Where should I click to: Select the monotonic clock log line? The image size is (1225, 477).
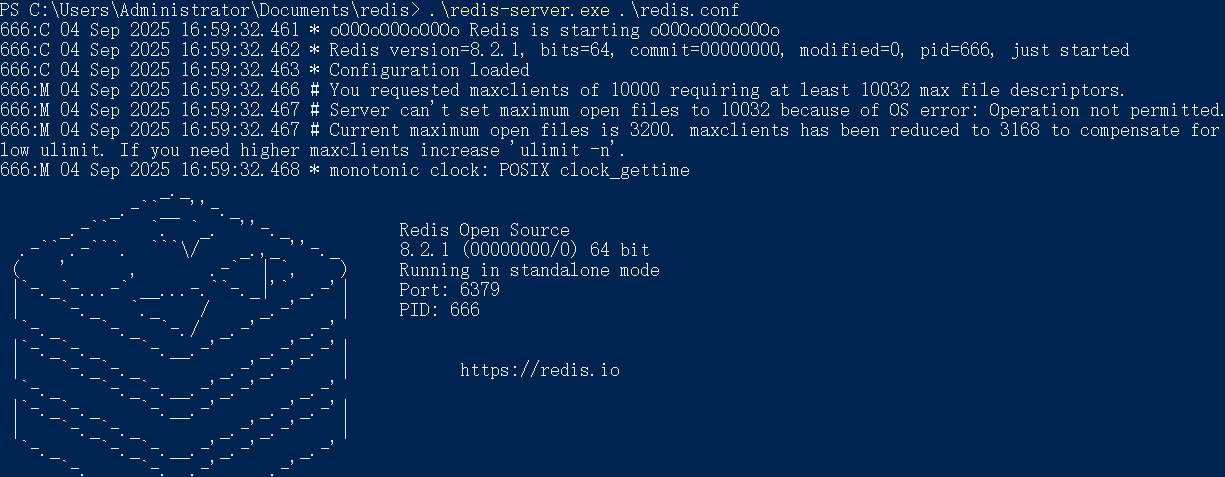pyautogui.click(x=345, y=170)
